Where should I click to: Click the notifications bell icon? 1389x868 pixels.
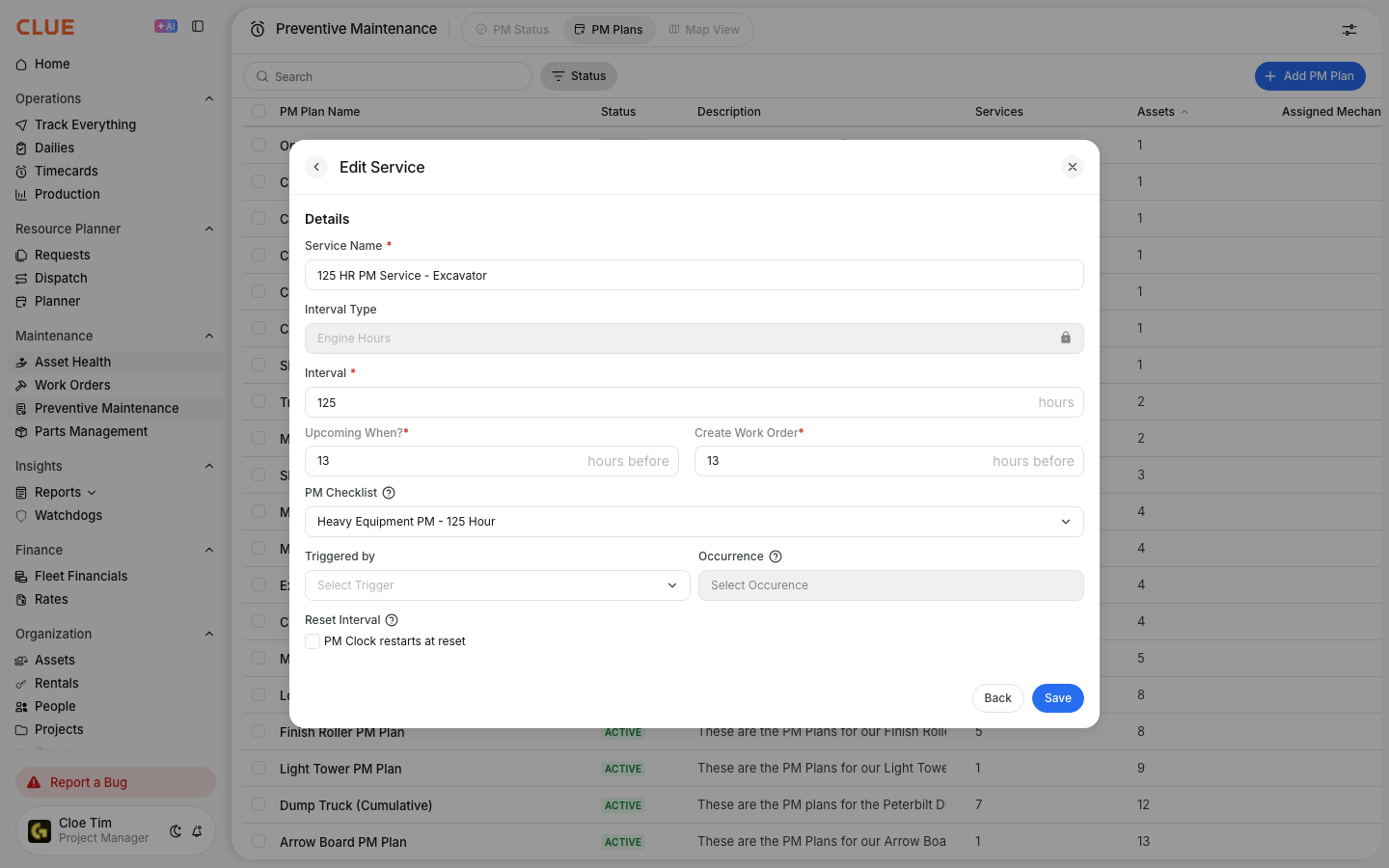tap(197, 831)
